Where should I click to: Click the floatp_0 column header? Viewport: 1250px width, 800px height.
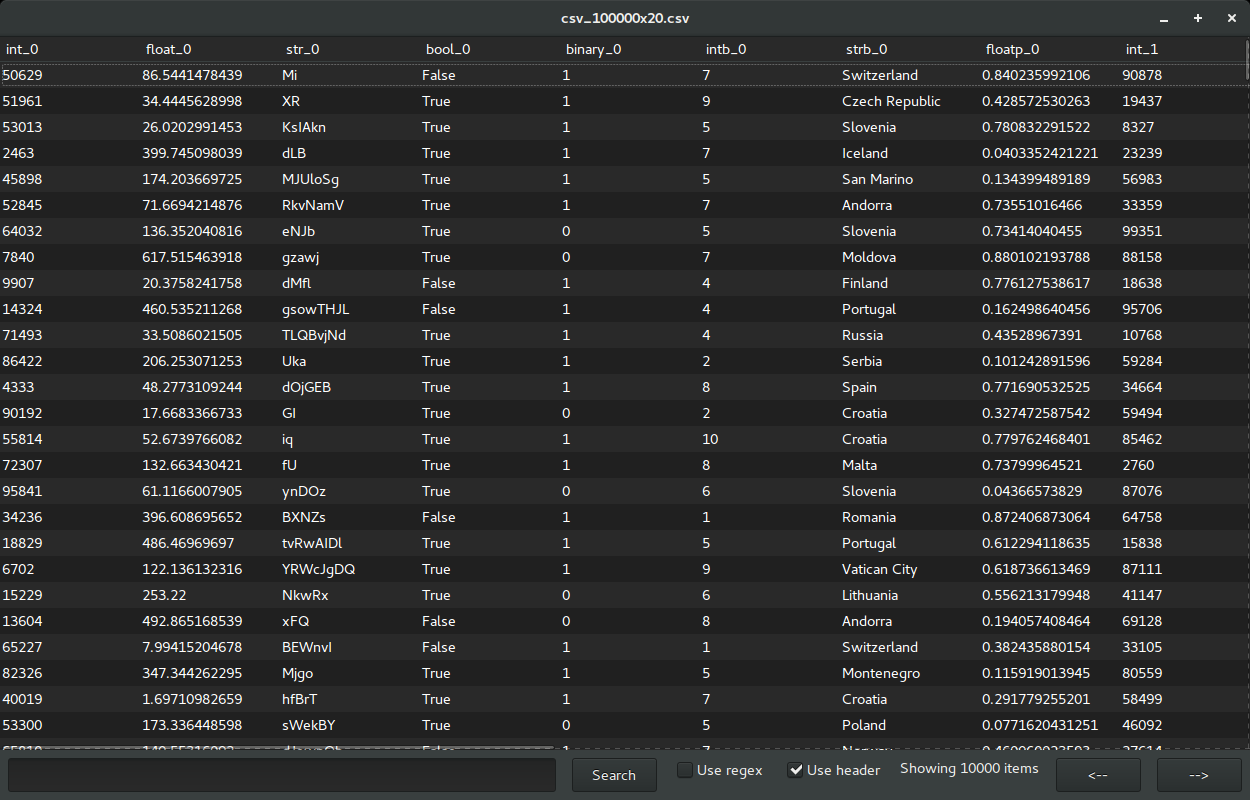(1050, 49)
